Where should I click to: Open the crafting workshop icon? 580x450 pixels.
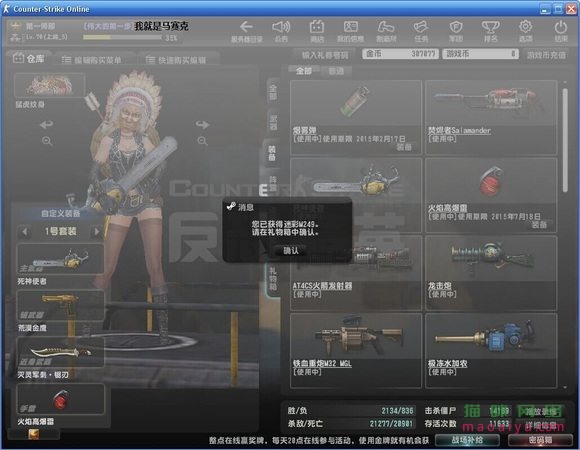pyautogui.click(x=386, y=31)
